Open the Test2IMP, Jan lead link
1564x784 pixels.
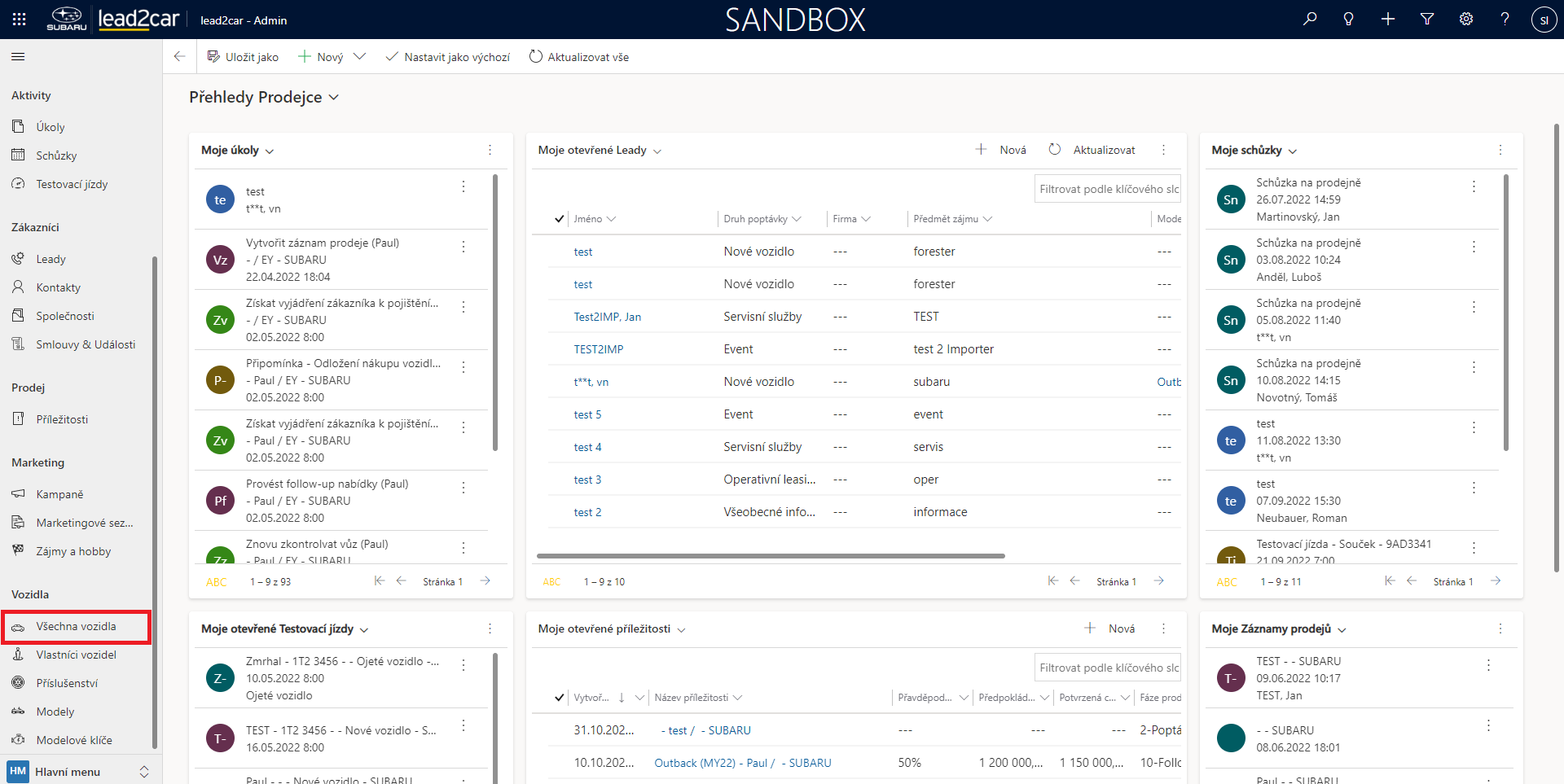607,317
